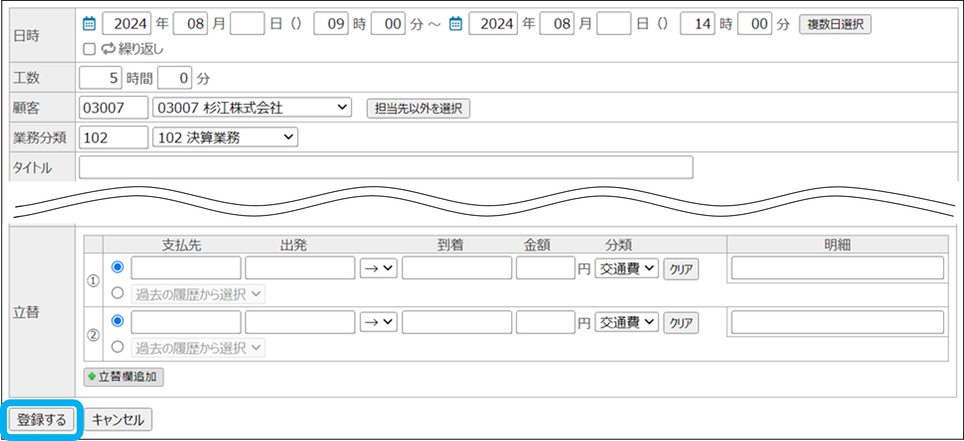Choose row ① 過去の履歴から選択 radio option
964x441 pixels.
point(119,293)
